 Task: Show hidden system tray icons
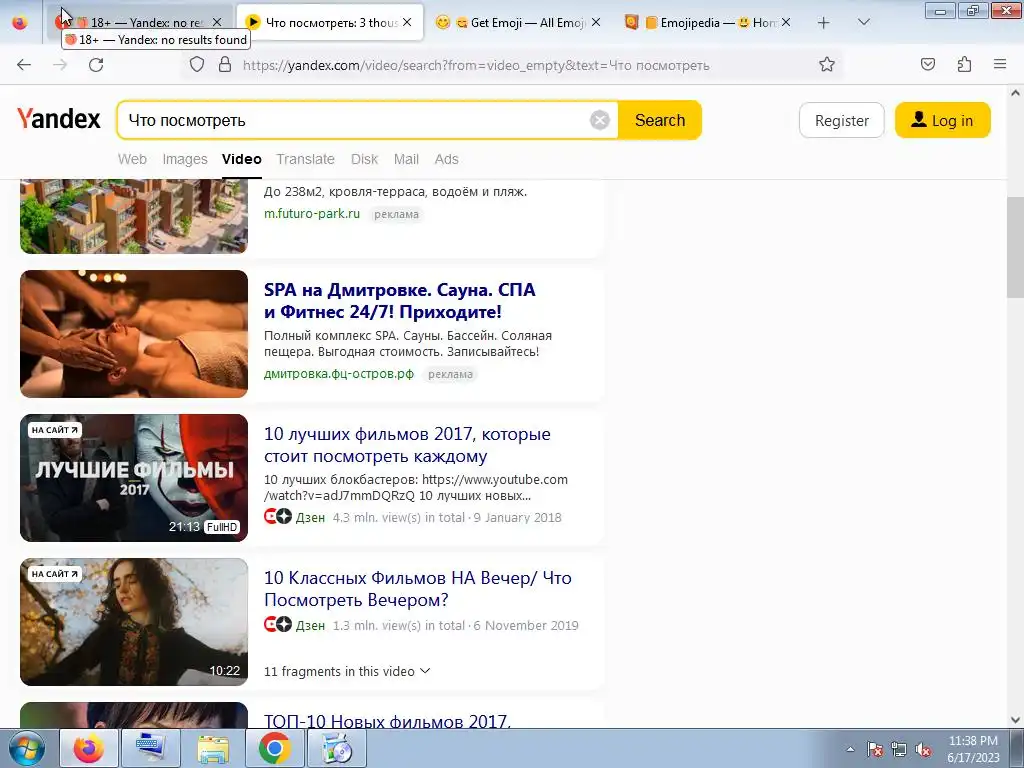[850, 749]
